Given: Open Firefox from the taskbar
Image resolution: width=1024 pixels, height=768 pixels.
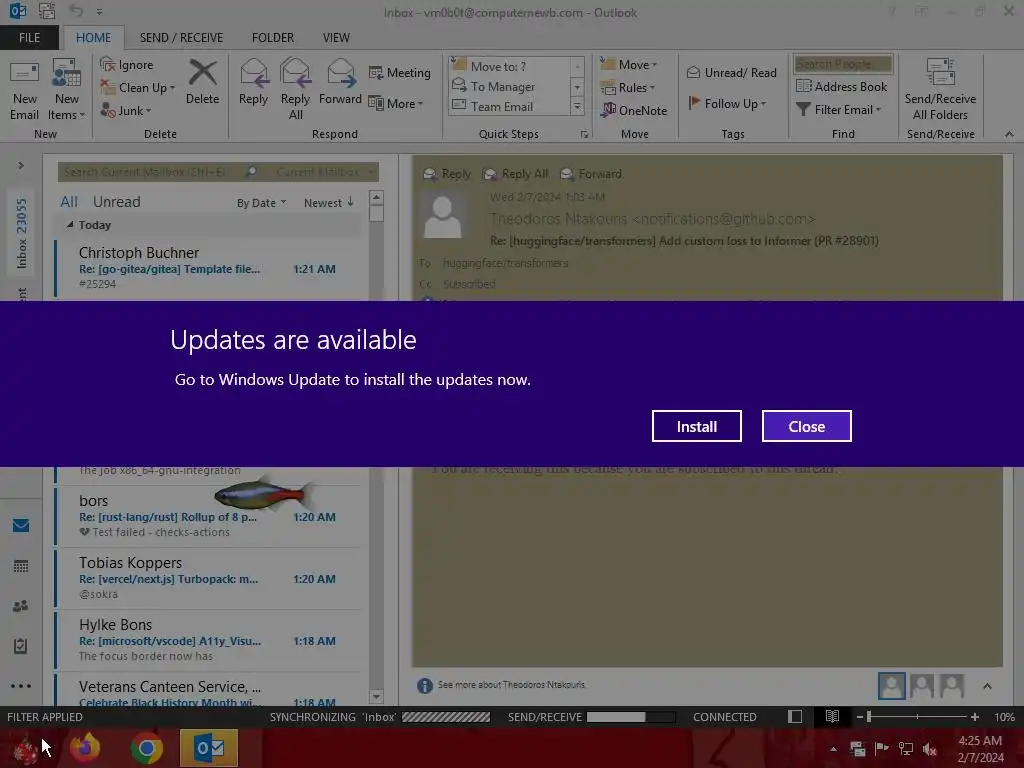Looking at the screenshot, I should 85,748.
